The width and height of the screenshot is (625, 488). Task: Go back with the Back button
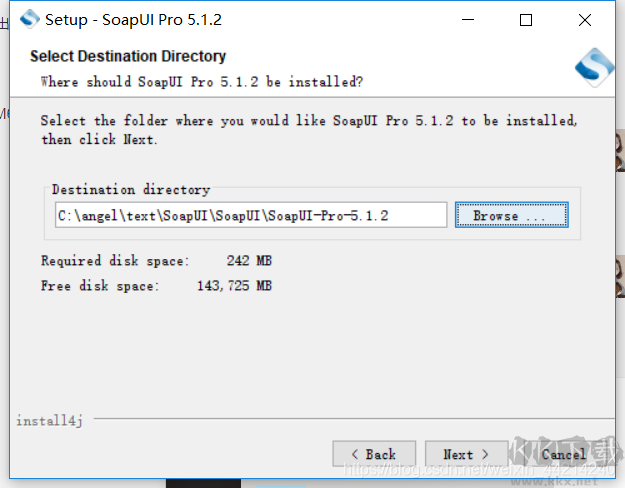click(x=373, y=454)
